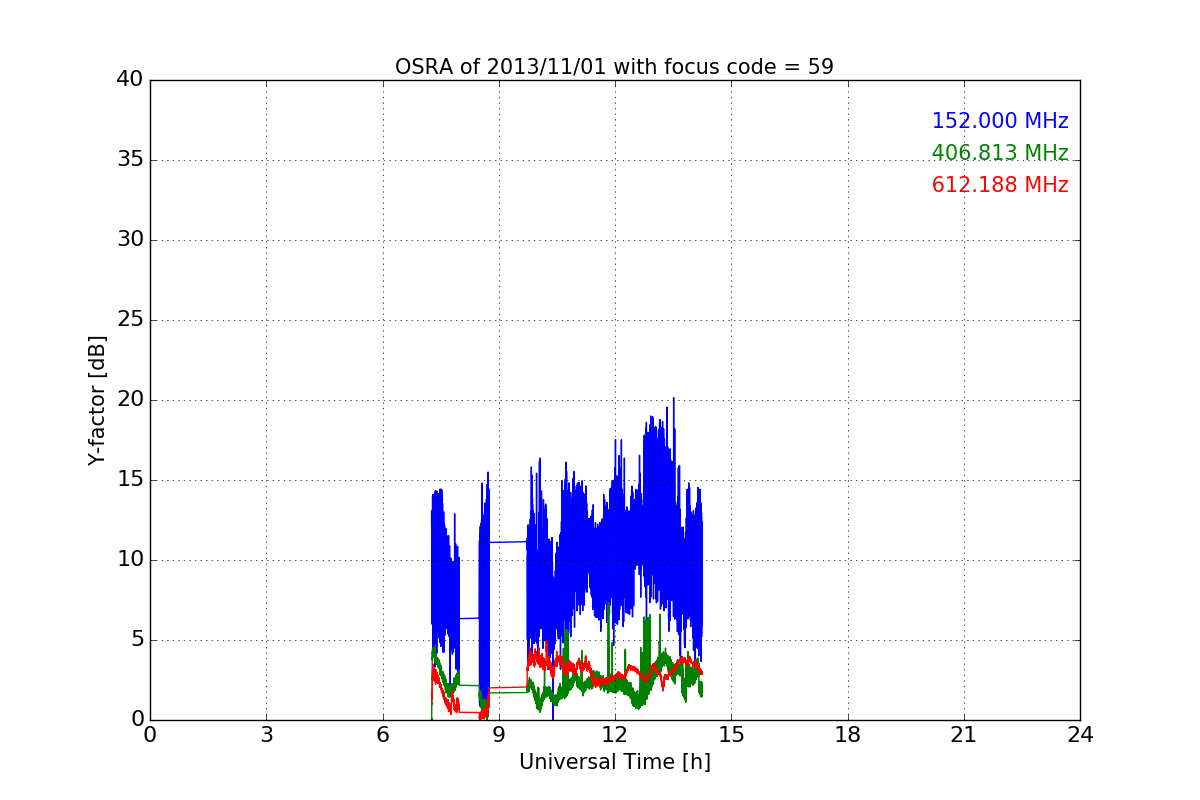Click the x-axis tick label 12
This screenshot has width=1200, height=800.
tap(615, 734)
